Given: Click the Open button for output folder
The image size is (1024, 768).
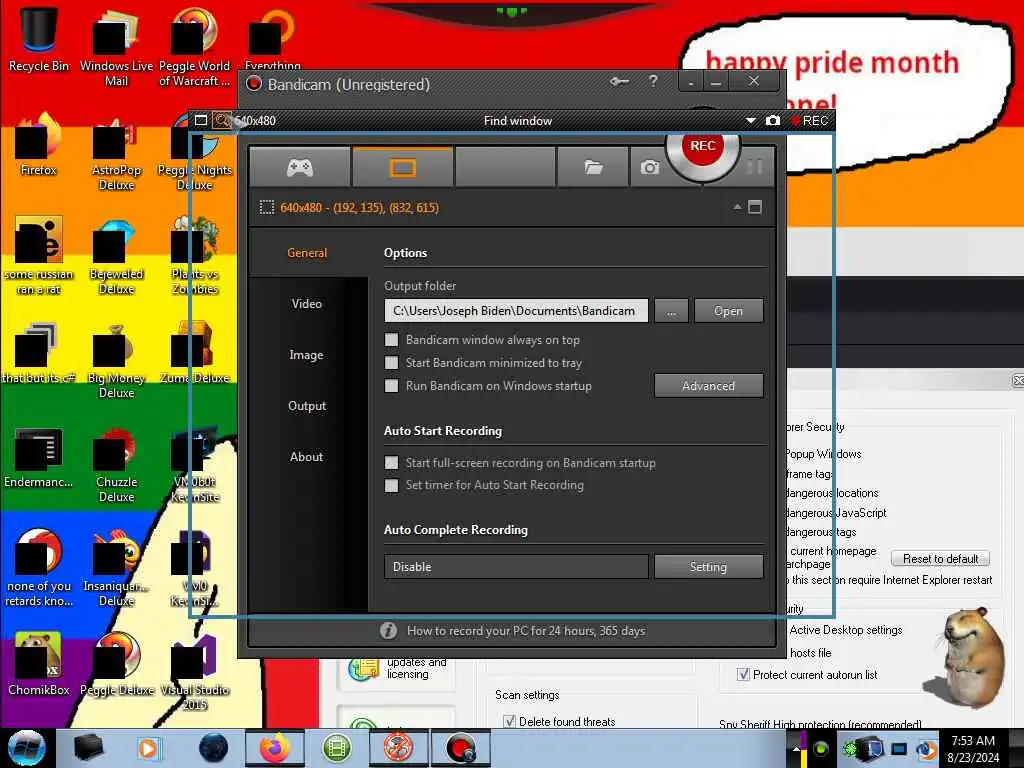Looking at the screenshot, I should [x=728, y=311].
